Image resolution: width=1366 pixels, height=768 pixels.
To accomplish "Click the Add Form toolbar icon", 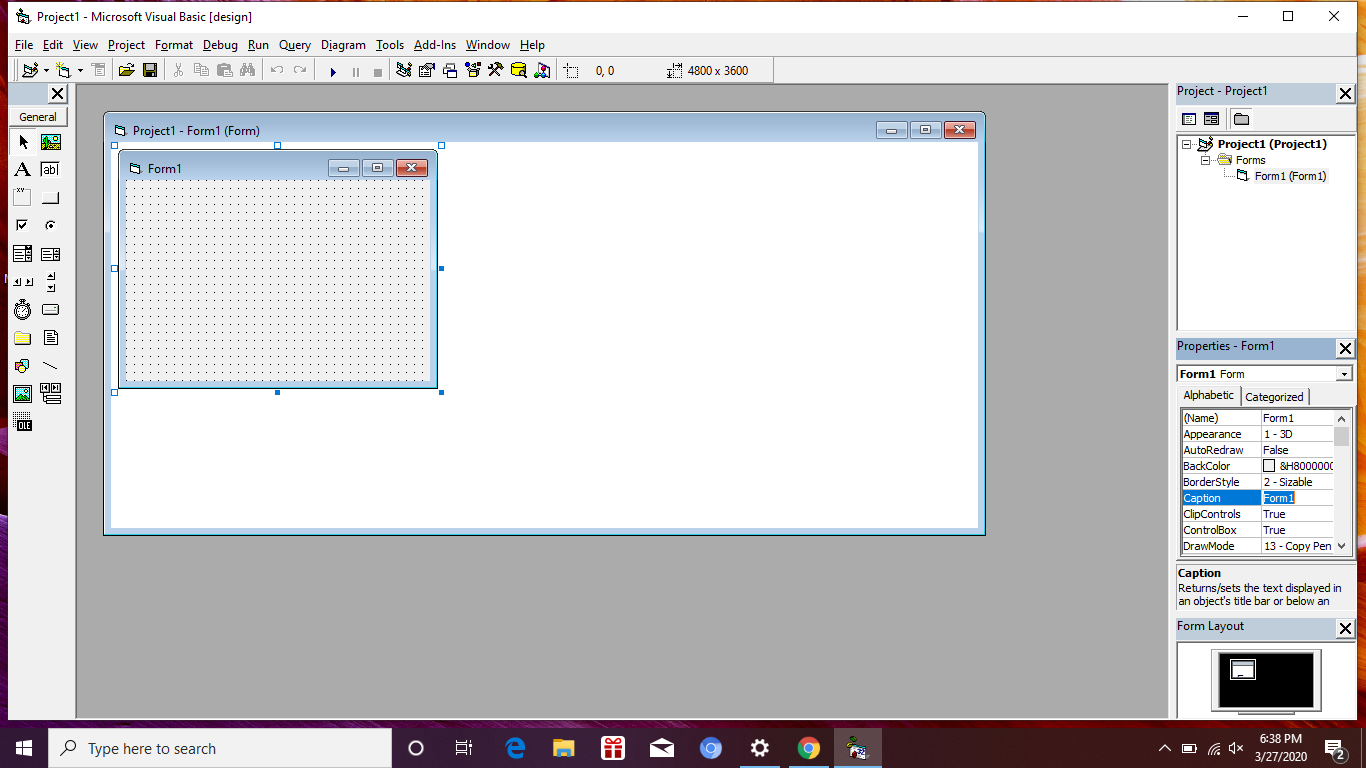I will [x=64, y=70].
